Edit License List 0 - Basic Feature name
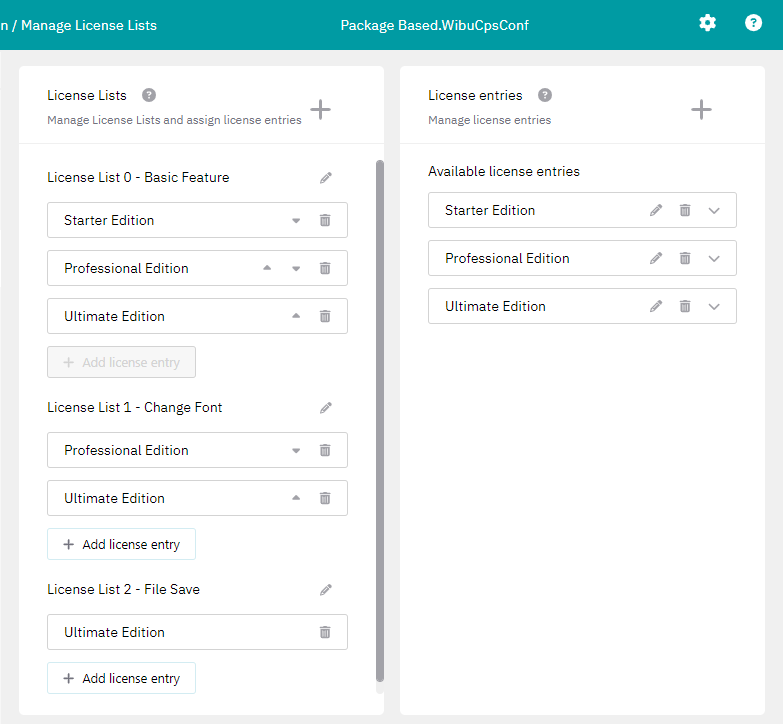The image size is (783, 724). [325, 178]
